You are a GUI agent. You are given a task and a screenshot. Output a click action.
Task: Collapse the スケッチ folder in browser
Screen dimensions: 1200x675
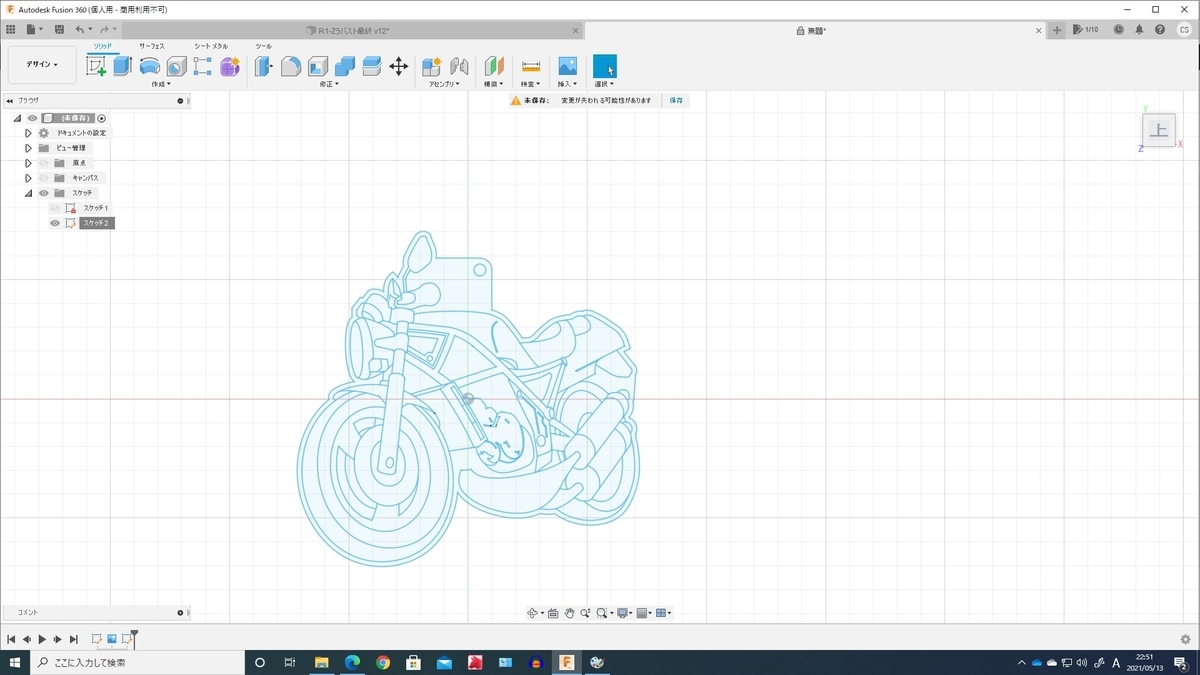click(x=28, y=192)
